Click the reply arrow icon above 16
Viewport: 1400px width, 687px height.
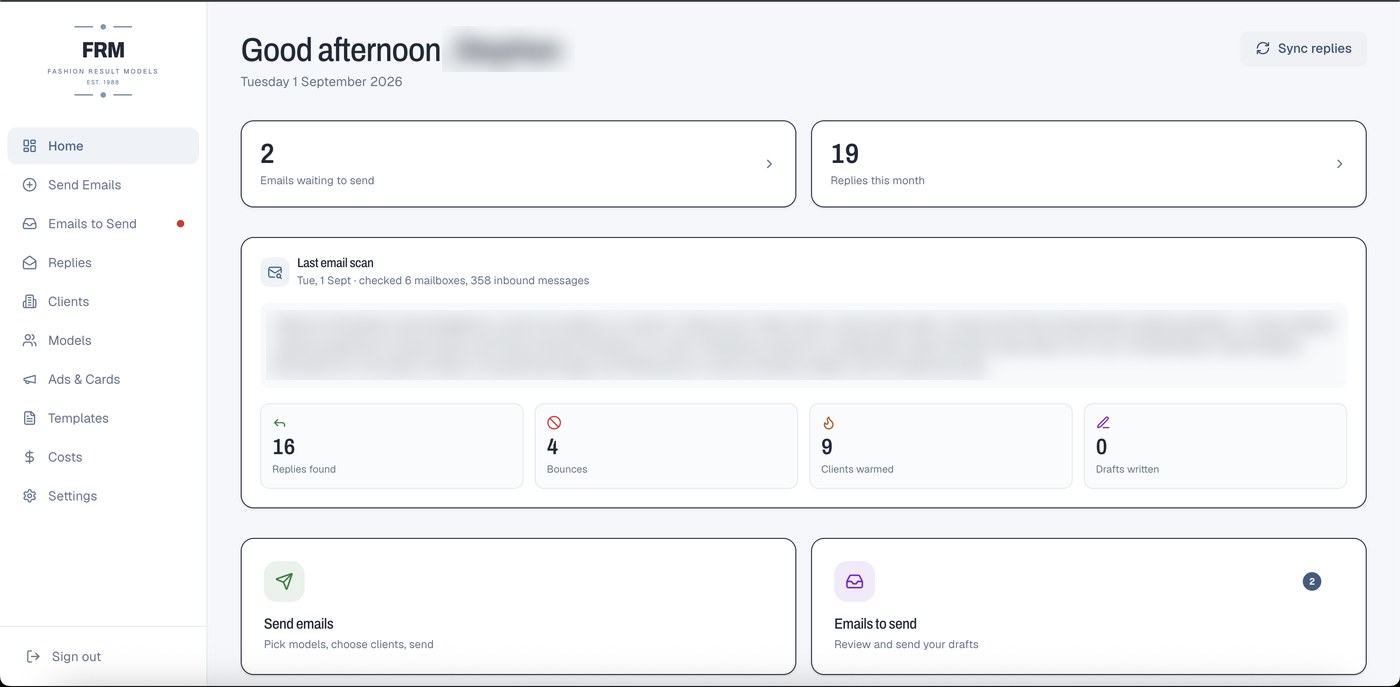point(279,423)
